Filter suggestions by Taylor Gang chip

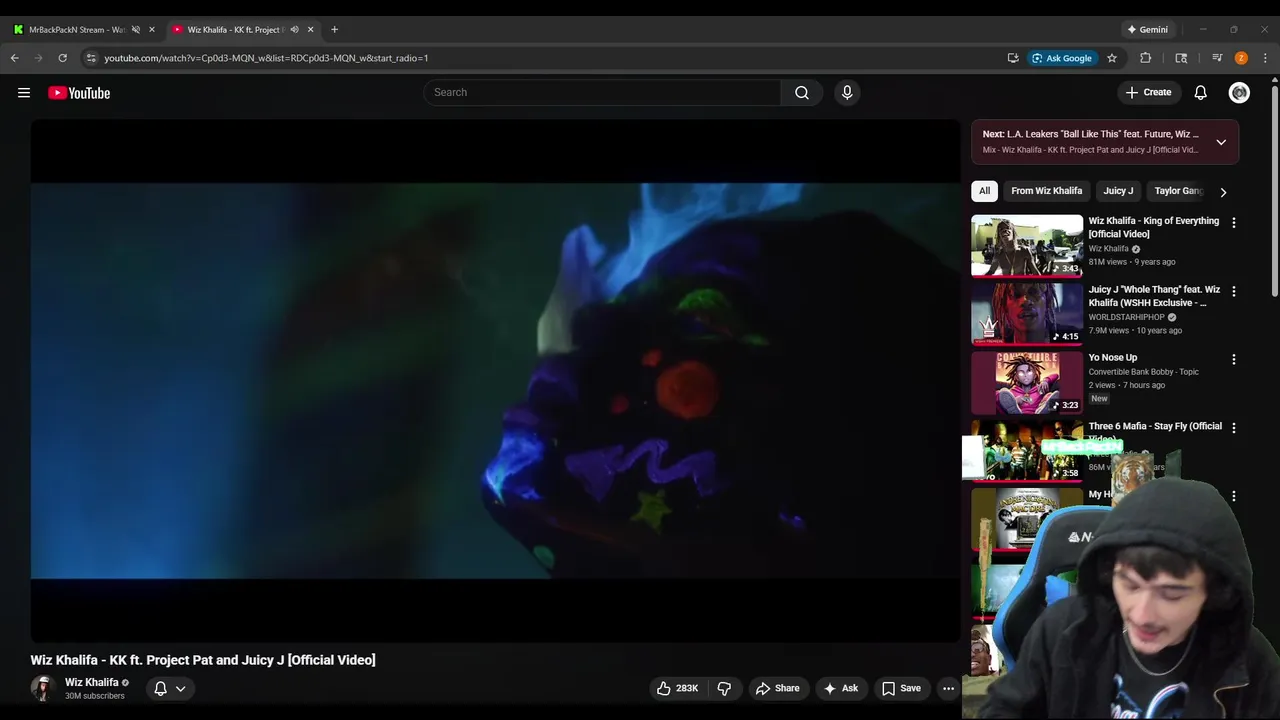[x=1178, y=191]
